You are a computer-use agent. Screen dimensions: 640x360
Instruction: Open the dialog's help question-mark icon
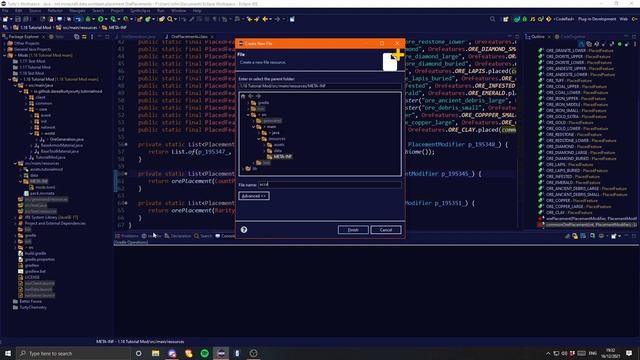pyautogui.click(x=244, y=230)
